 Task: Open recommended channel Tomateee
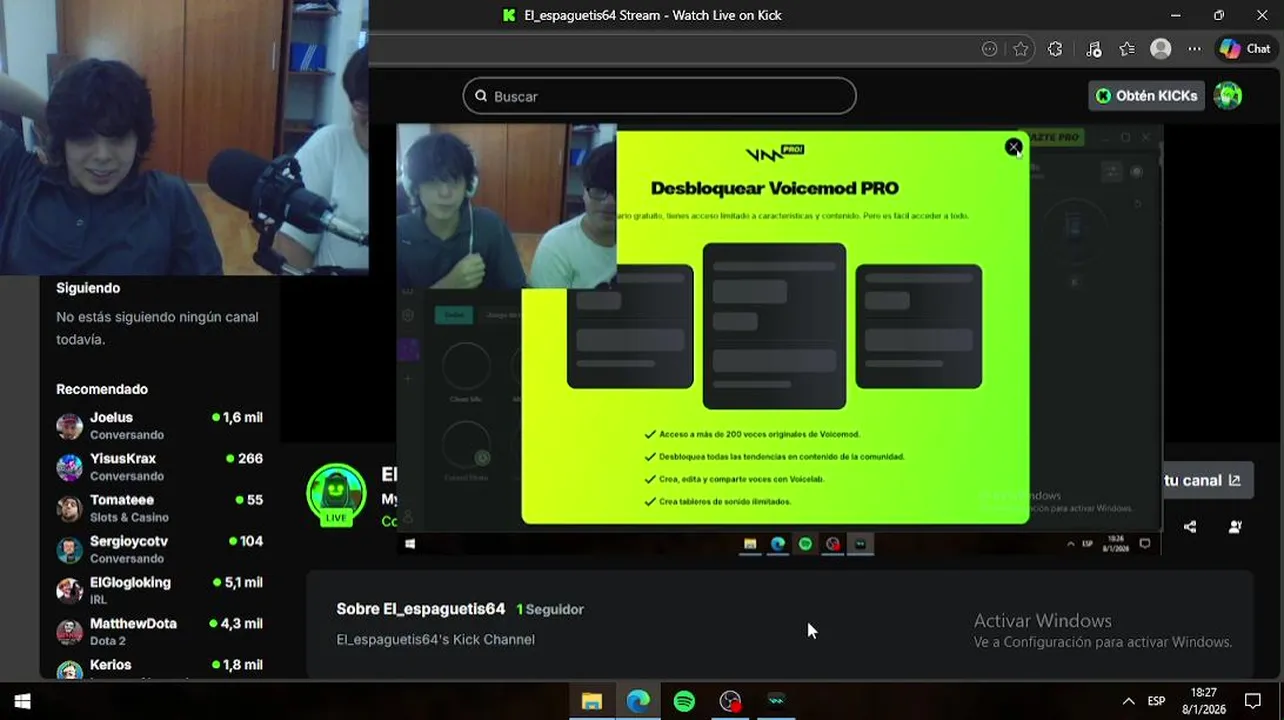(160, 507)
